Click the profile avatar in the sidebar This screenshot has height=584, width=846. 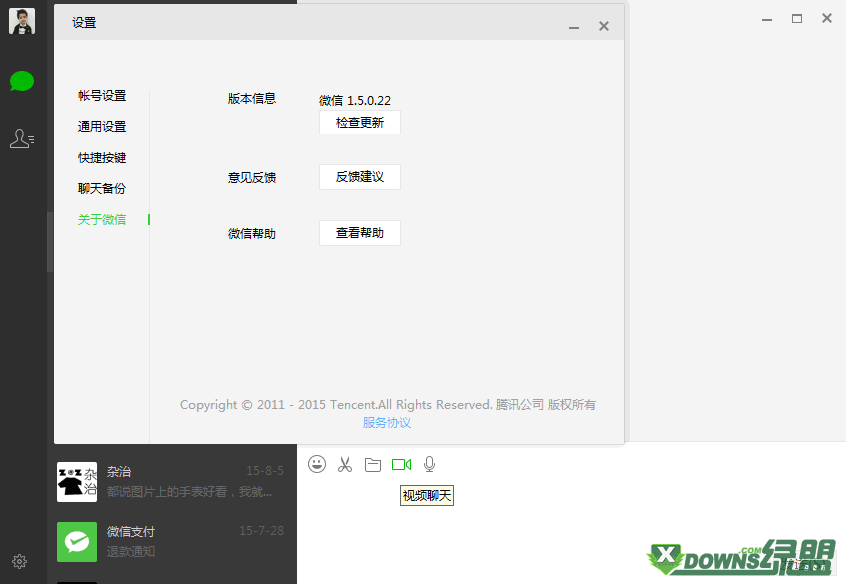(22, 22)
